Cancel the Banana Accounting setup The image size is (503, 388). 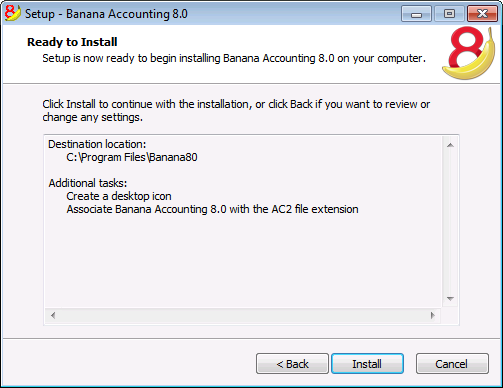[x=452, y=364]
